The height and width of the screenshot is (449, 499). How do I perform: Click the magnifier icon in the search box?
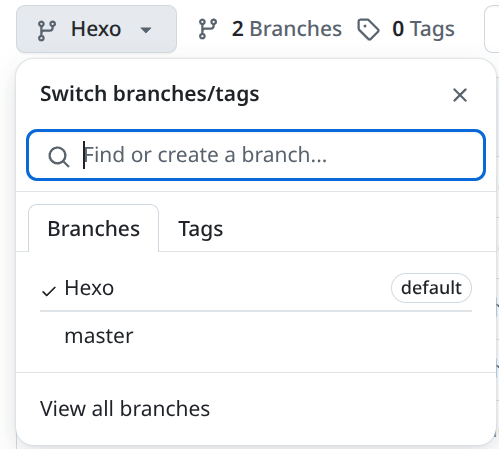(x=59, y=156)
